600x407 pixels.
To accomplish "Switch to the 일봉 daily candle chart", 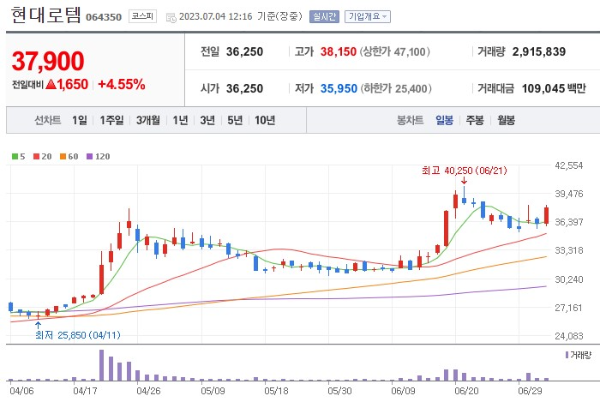I will pos(444,120).
